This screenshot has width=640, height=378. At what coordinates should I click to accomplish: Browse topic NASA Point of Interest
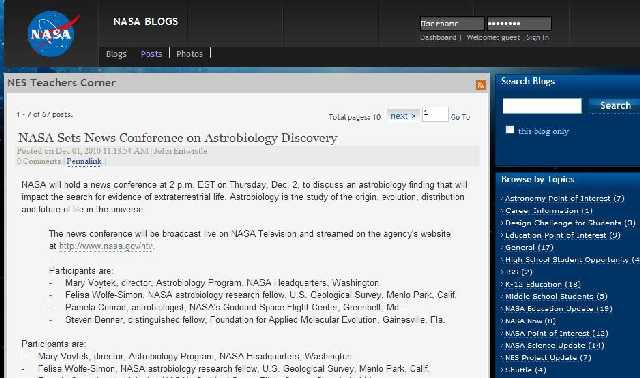coord(556,333)
